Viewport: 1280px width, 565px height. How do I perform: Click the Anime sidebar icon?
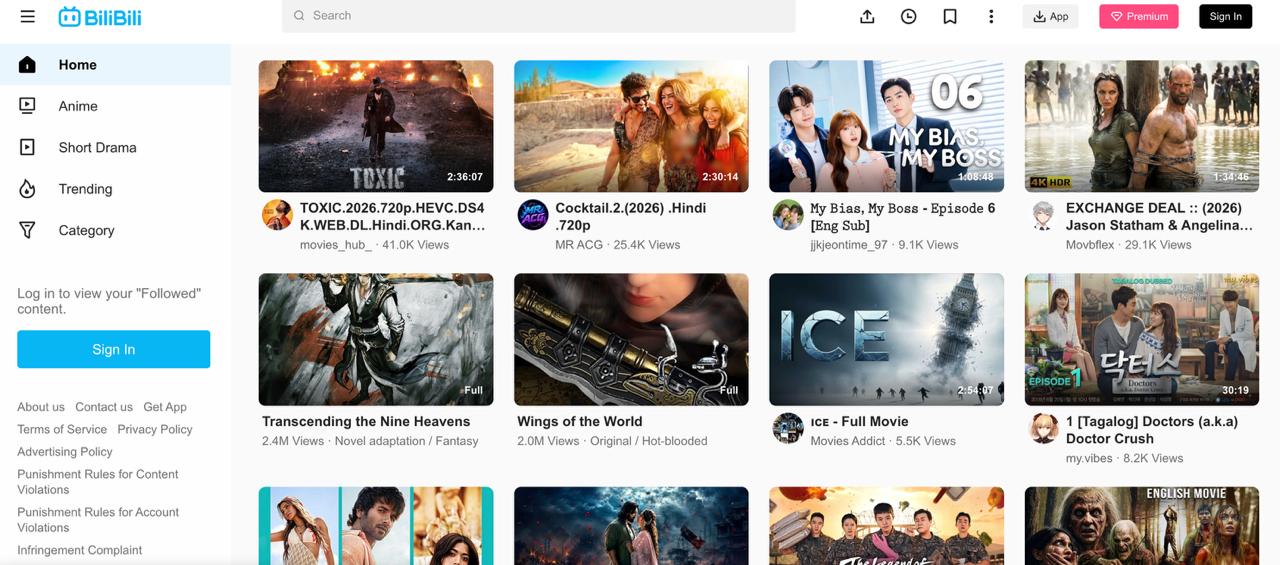(27, 106)
